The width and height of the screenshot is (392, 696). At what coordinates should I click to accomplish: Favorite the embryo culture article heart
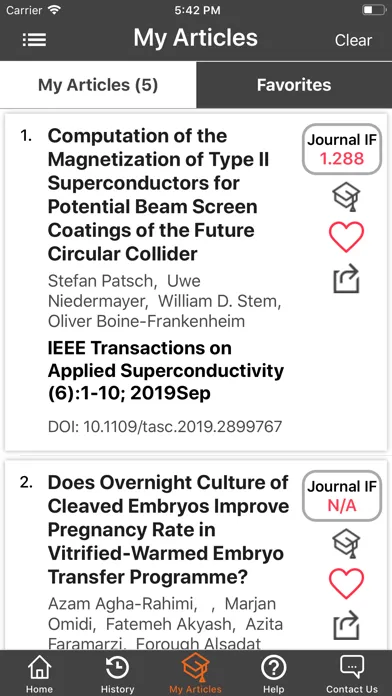(x=346, y=584)
